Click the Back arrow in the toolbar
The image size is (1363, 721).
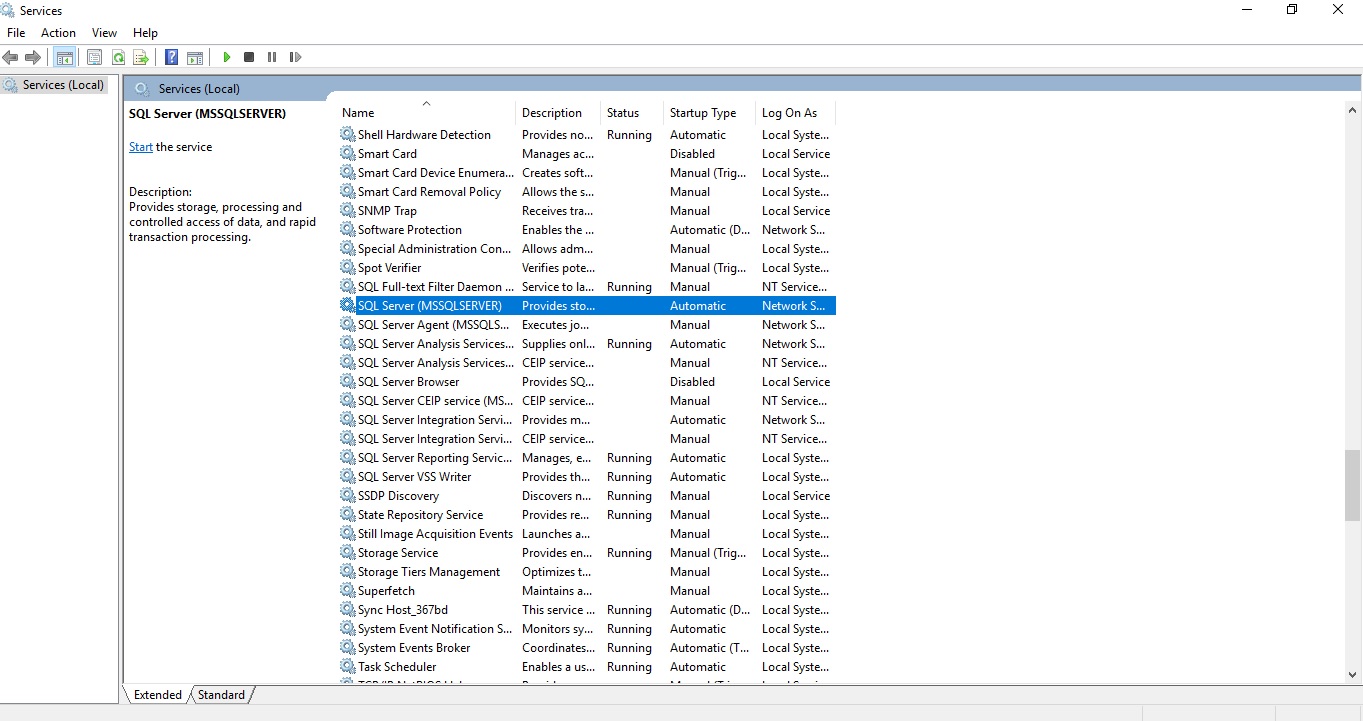(11, 57)
